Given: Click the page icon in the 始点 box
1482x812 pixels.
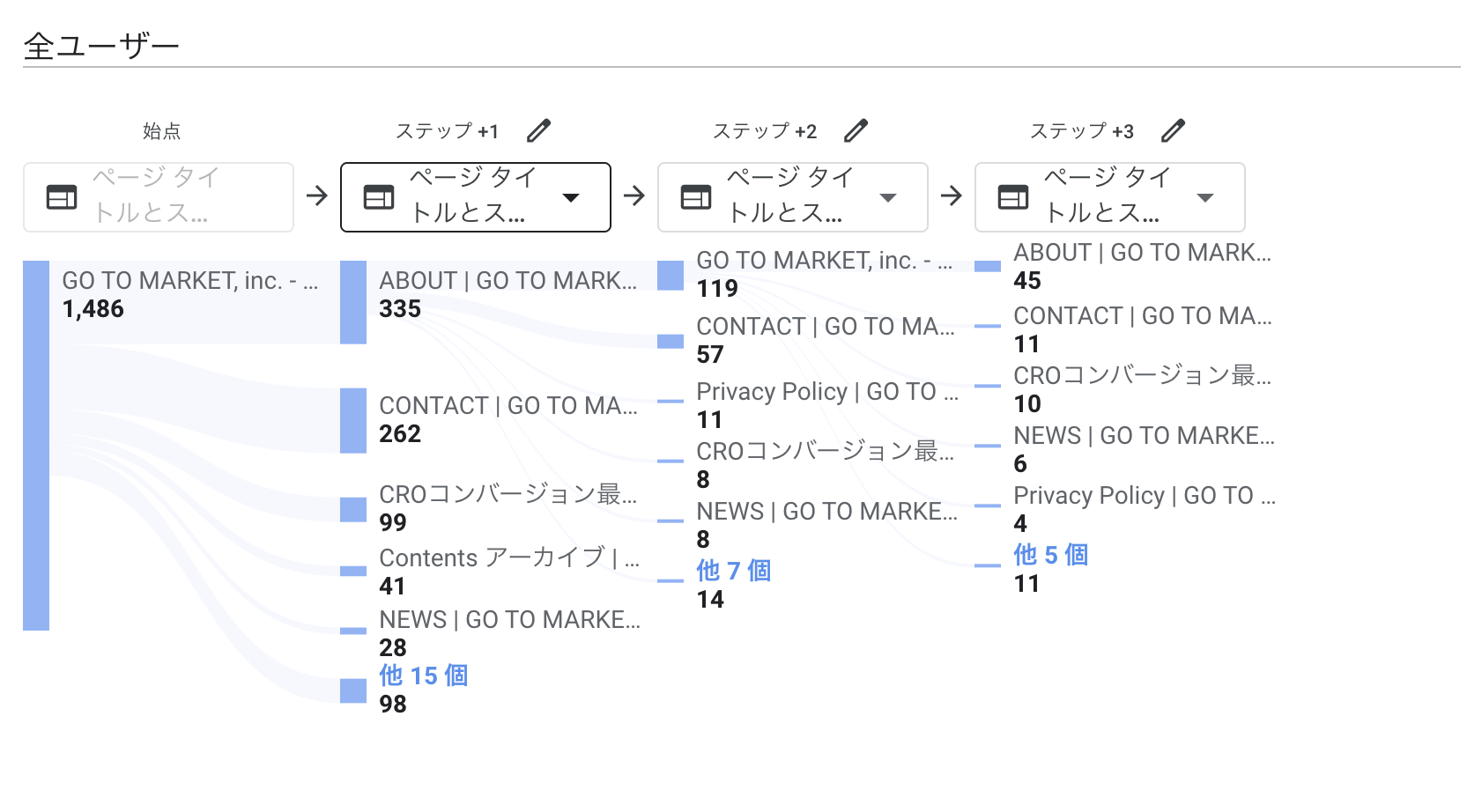Looking at the screenshot, I should click(x=62, y=197).
